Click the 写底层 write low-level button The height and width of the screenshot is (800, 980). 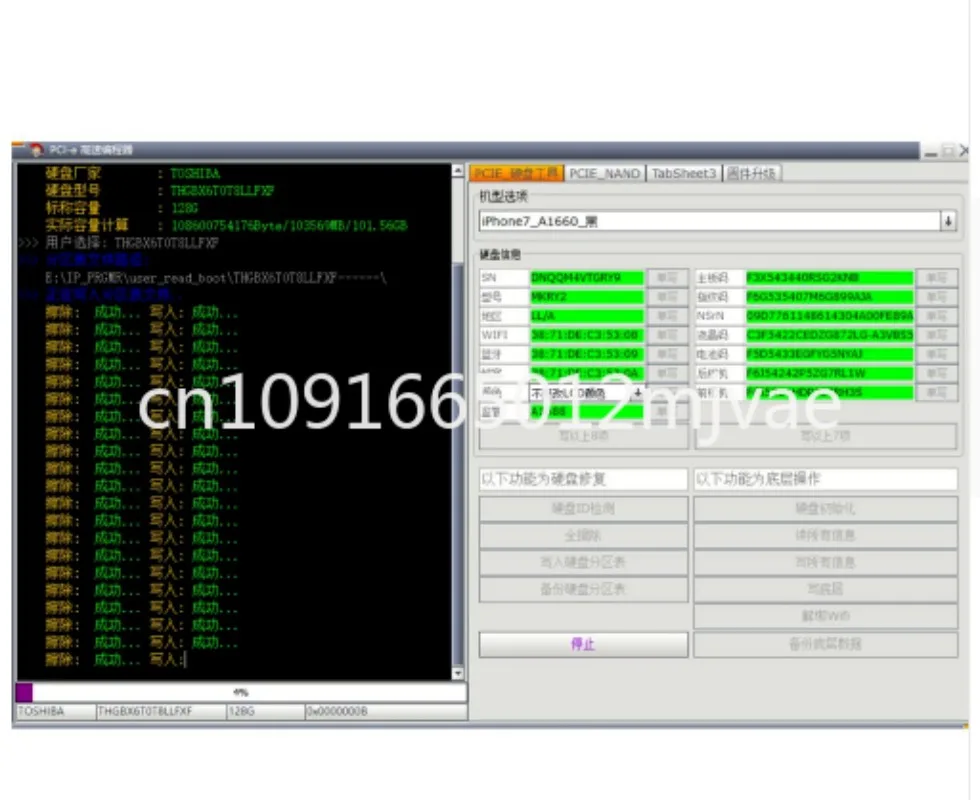coord(825,589)
